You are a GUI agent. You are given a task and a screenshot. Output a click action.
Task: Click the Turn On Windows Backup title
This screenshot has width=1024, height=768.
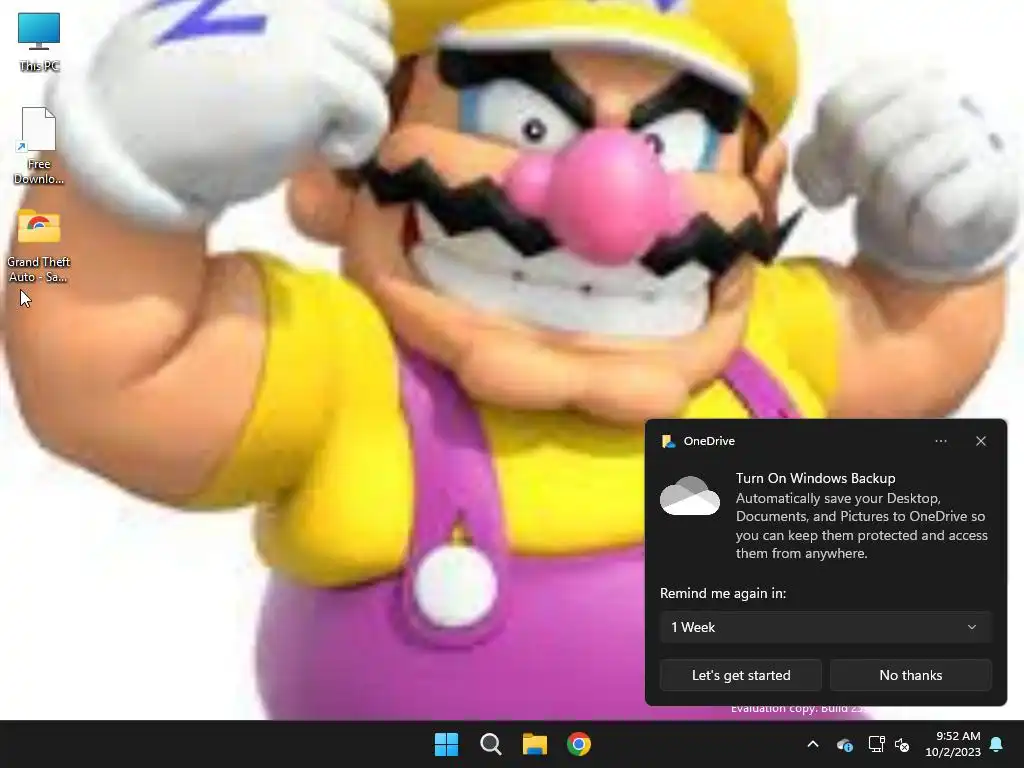coord(816,478)
